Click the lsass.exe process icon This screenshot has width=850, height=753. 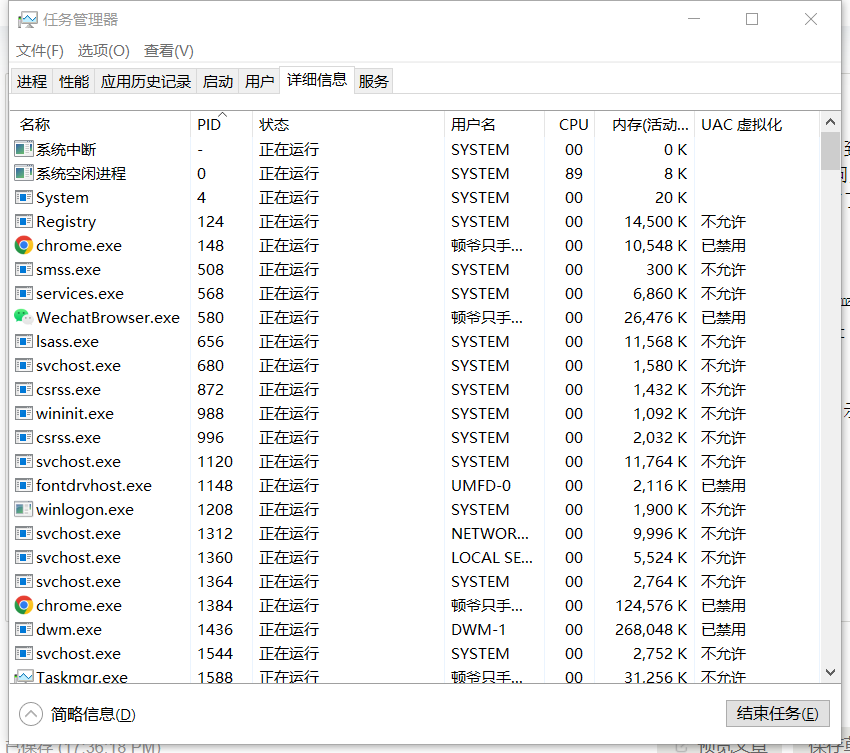[23, 342]
